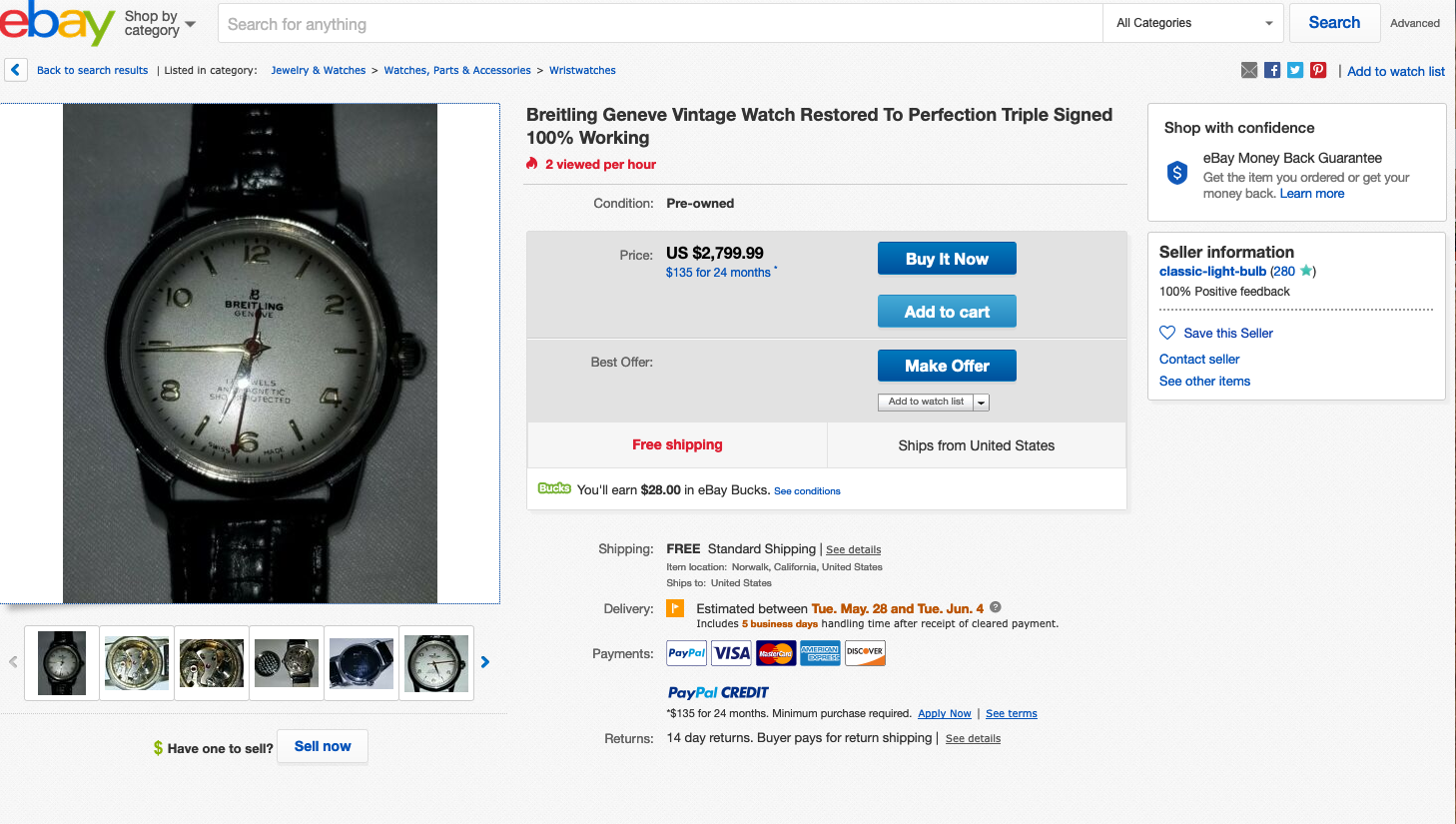Click the eBay logo
1456x824 pixels.
(x=58, y=22)
